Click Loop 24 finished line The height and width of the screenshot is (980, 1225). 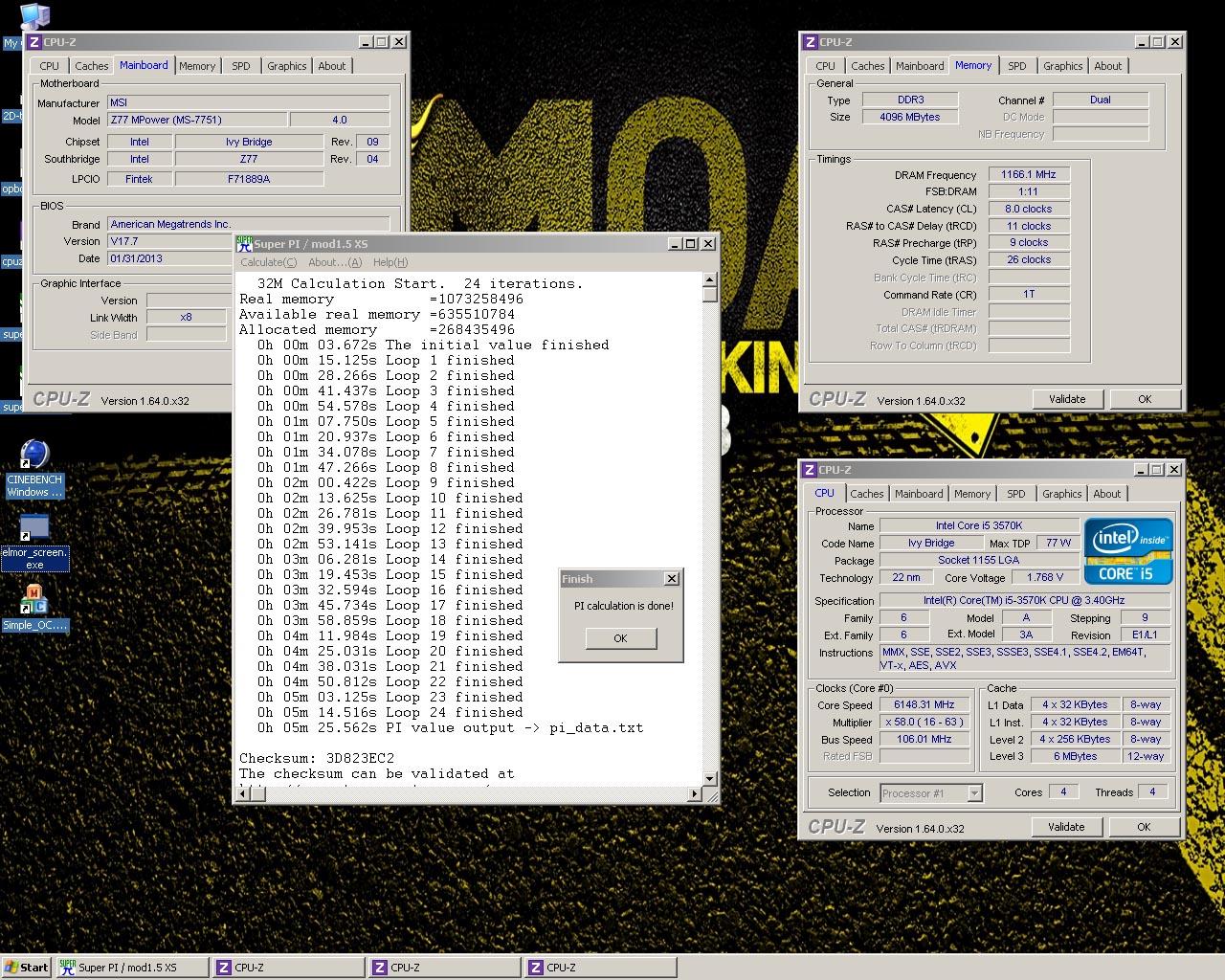(390, 712)
